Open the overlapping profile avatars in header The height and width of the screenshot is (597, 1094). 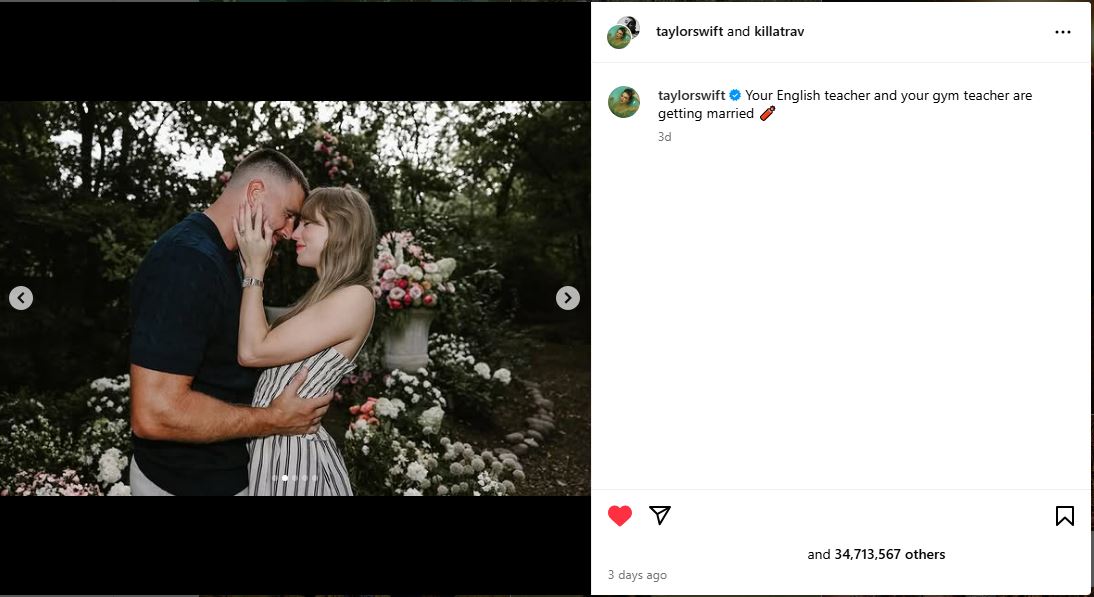[623, 32]
